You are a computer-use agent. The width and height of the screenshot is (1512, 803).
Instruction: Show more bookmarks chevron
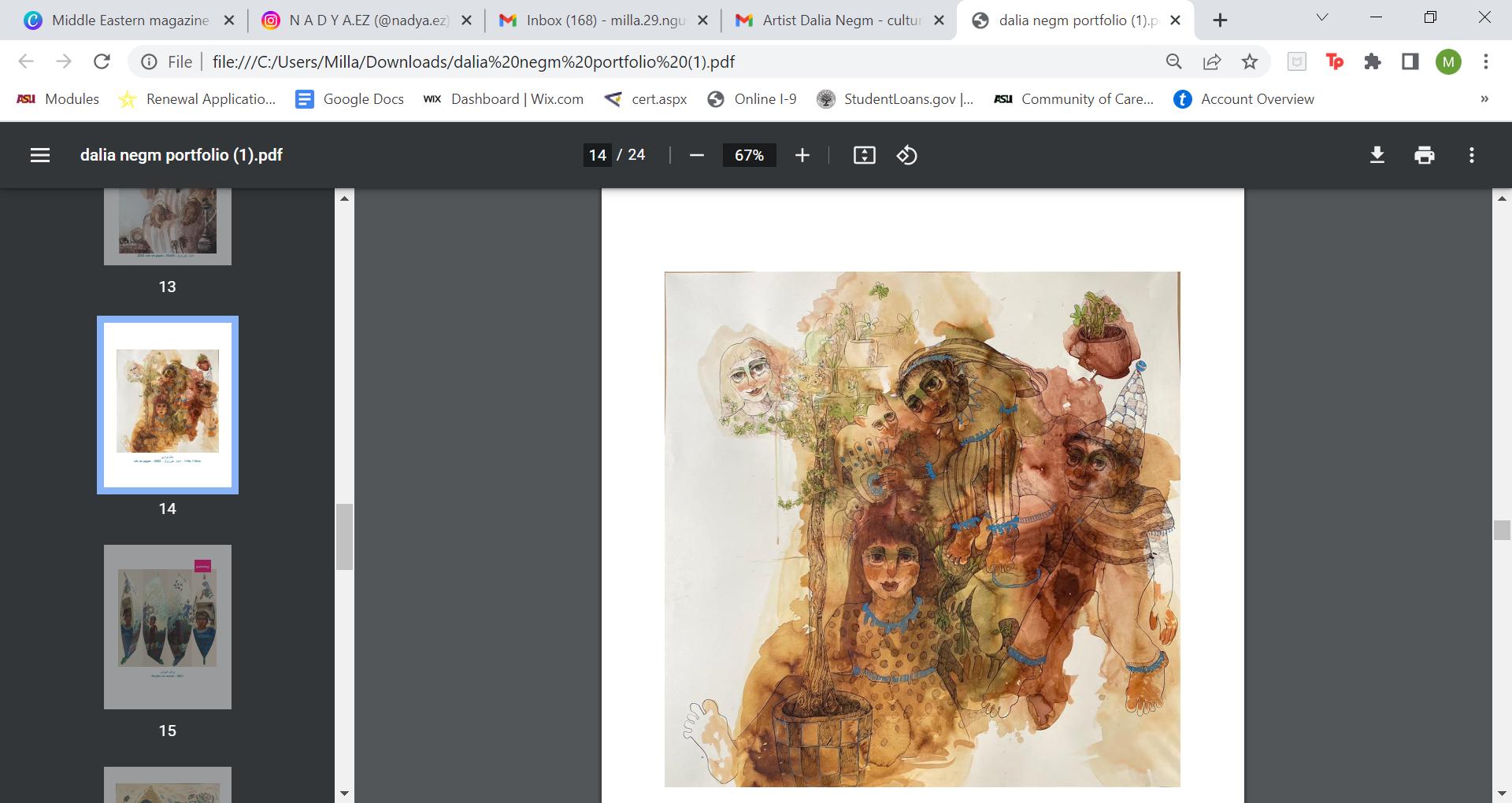[x=1484, y=99]
